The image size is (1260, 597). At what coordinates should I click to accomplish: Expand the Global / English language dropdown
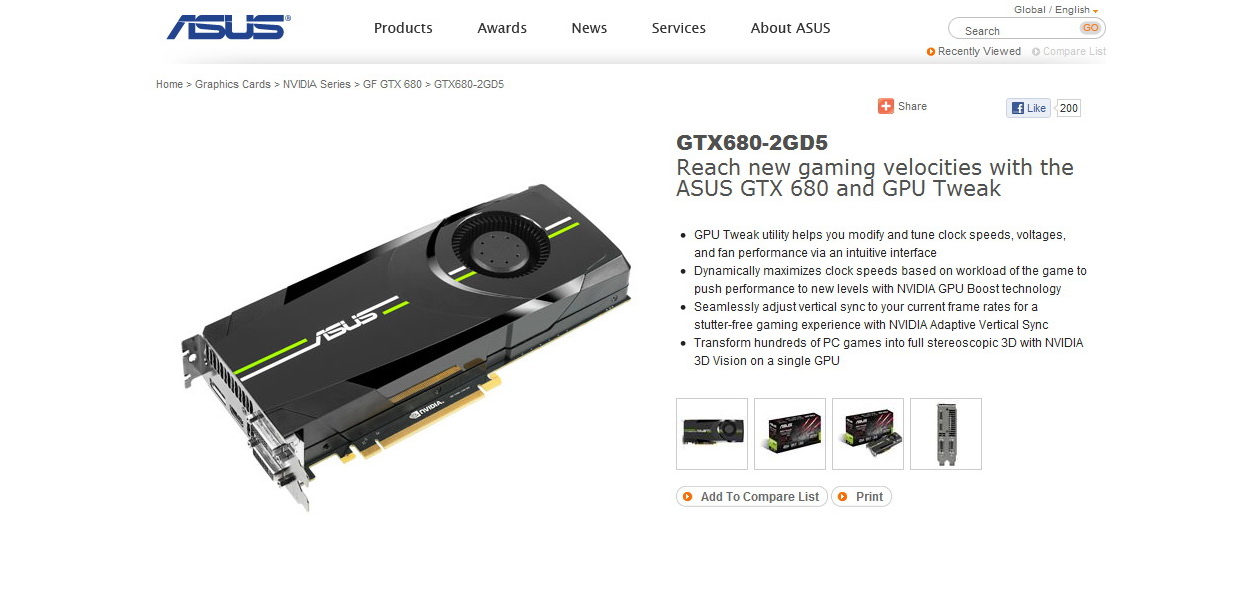[x=1095, y=11]
